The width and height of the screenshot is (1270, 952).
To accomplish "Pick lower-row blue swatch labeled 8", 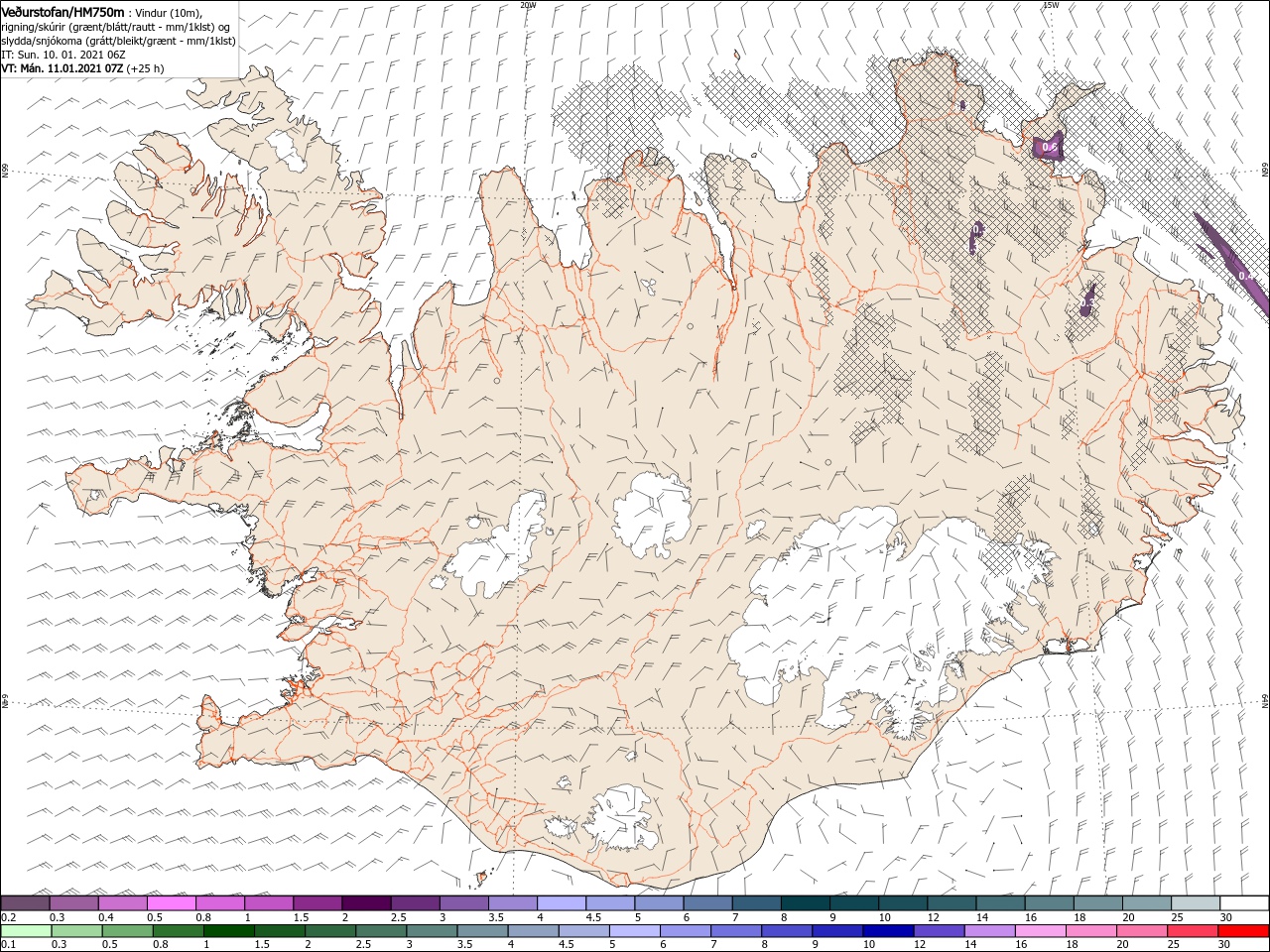I will coord(786,931).
